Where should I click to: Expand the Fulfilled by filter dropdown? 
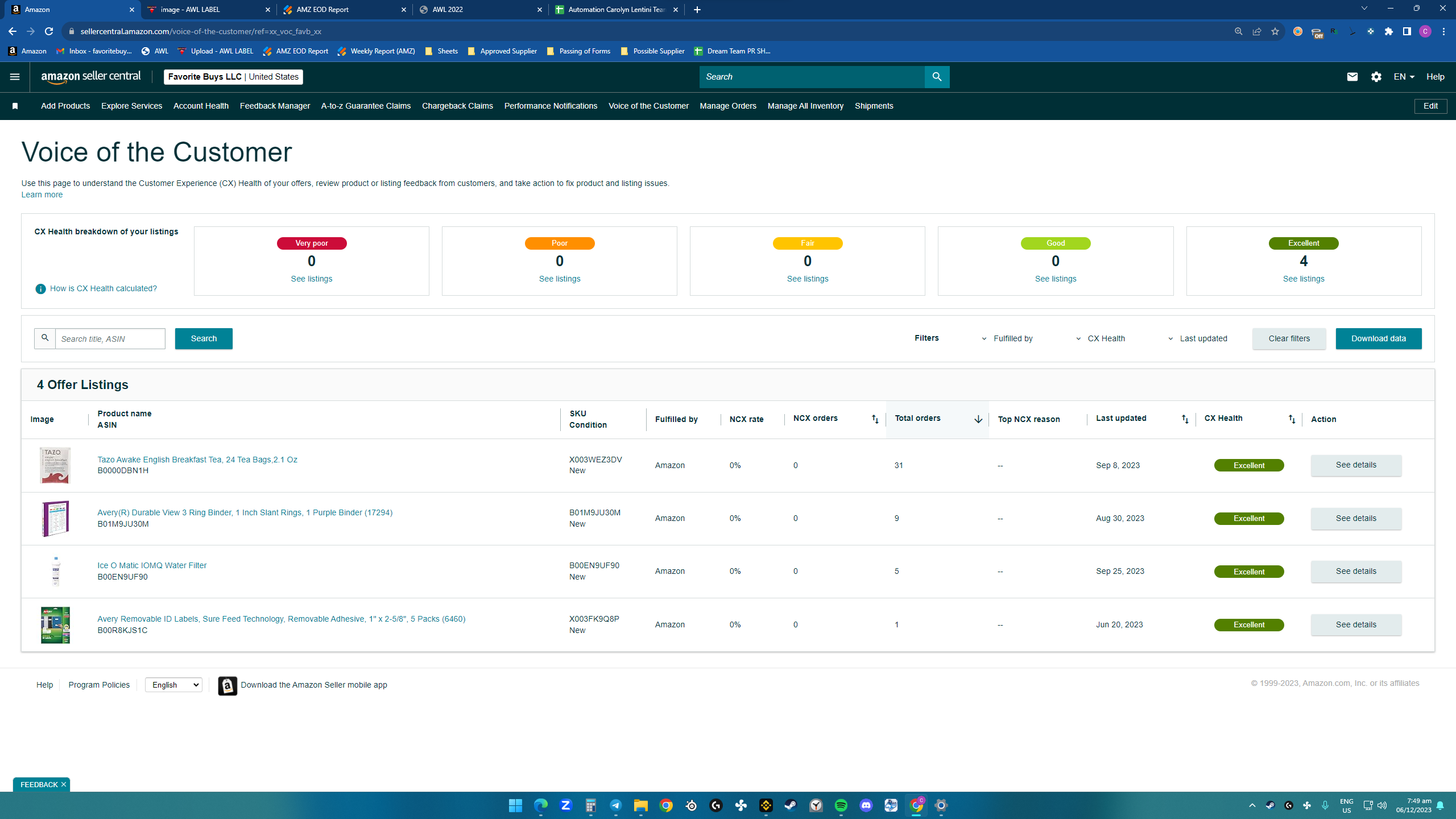point(1008,338)
